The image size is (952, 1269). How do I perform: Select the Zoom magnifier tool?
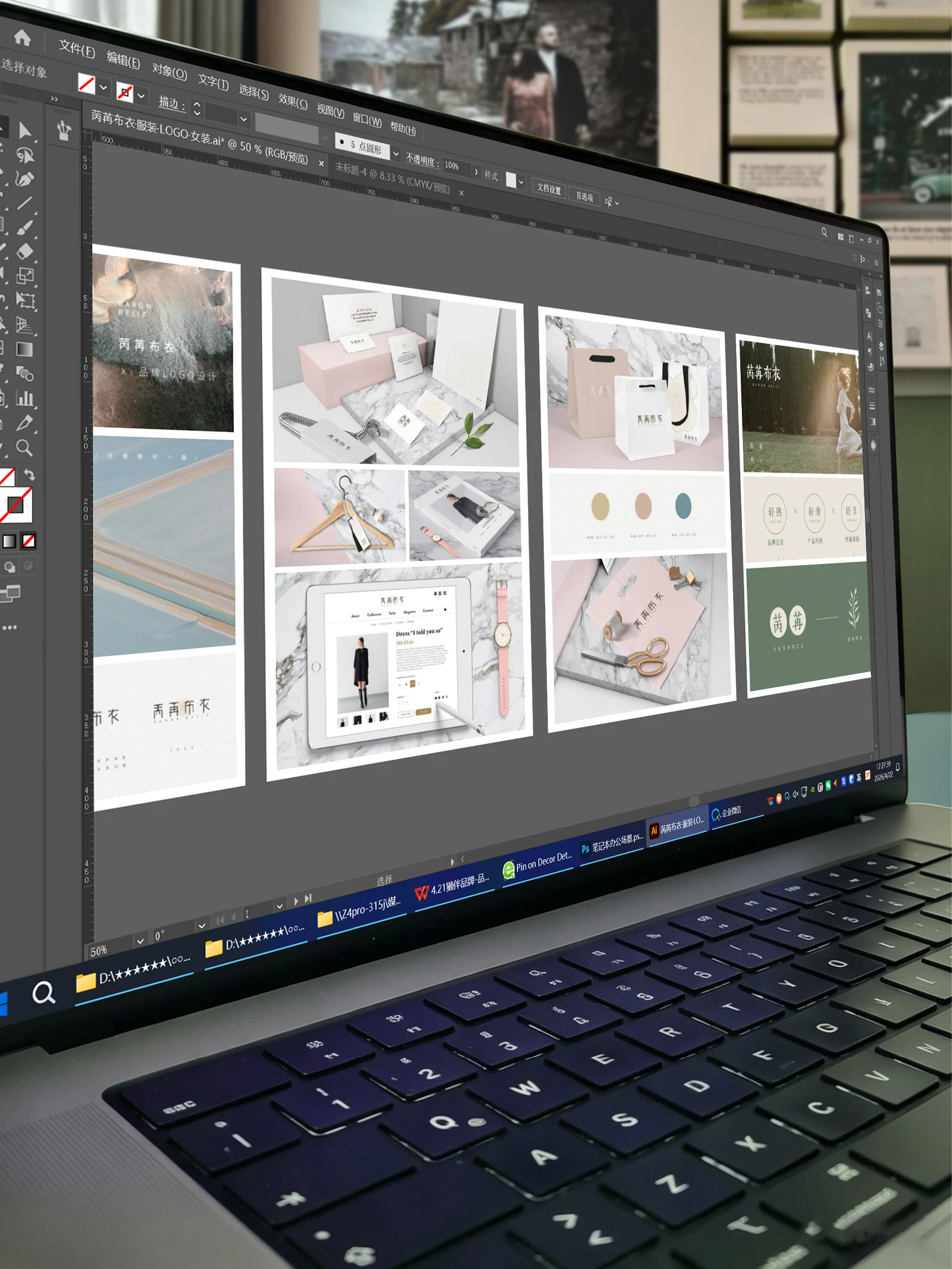click(x=24, y=447)
